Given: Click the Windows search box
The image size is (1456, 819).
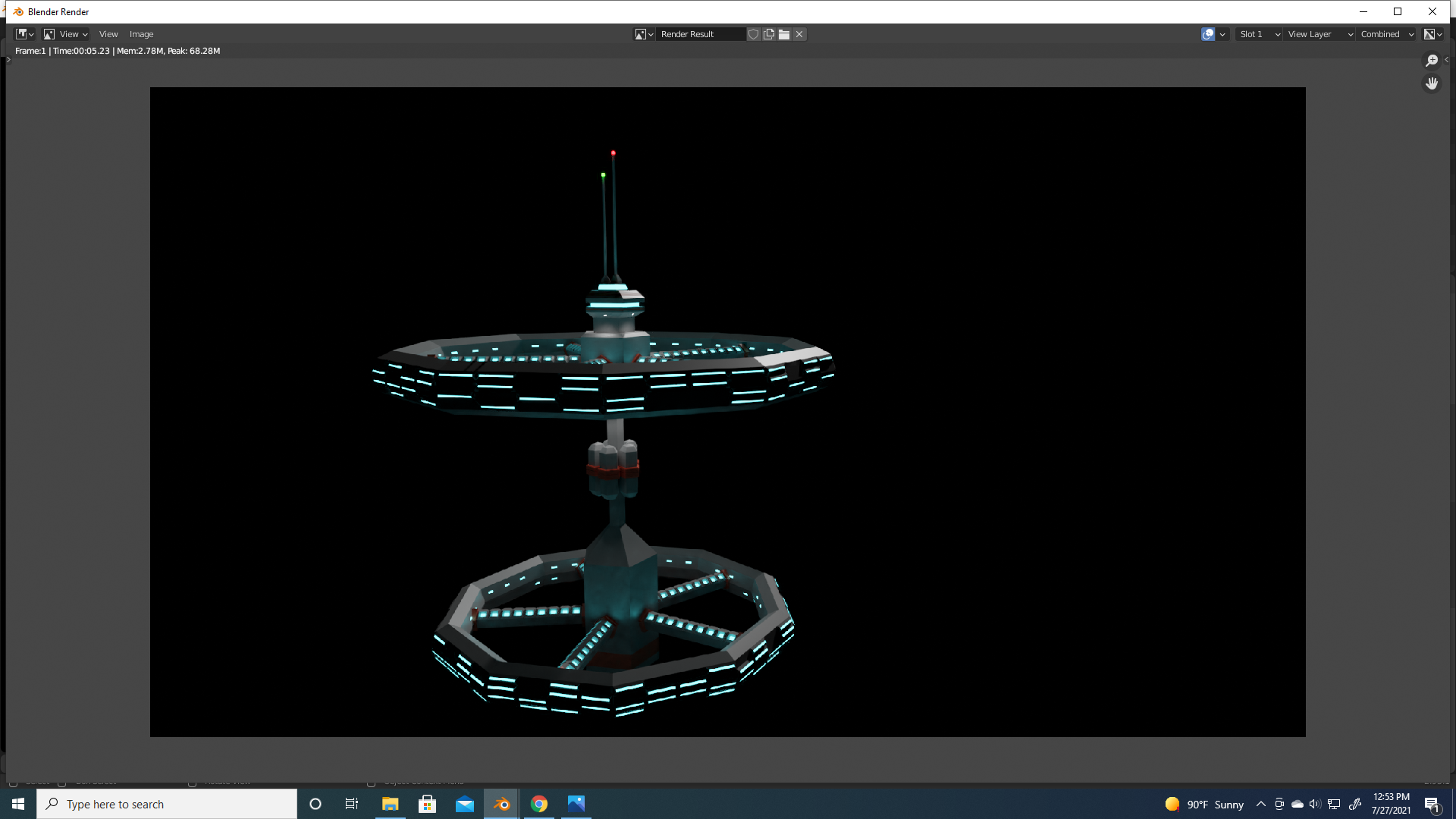Looking at the screenshot, I should coord(167,804).
